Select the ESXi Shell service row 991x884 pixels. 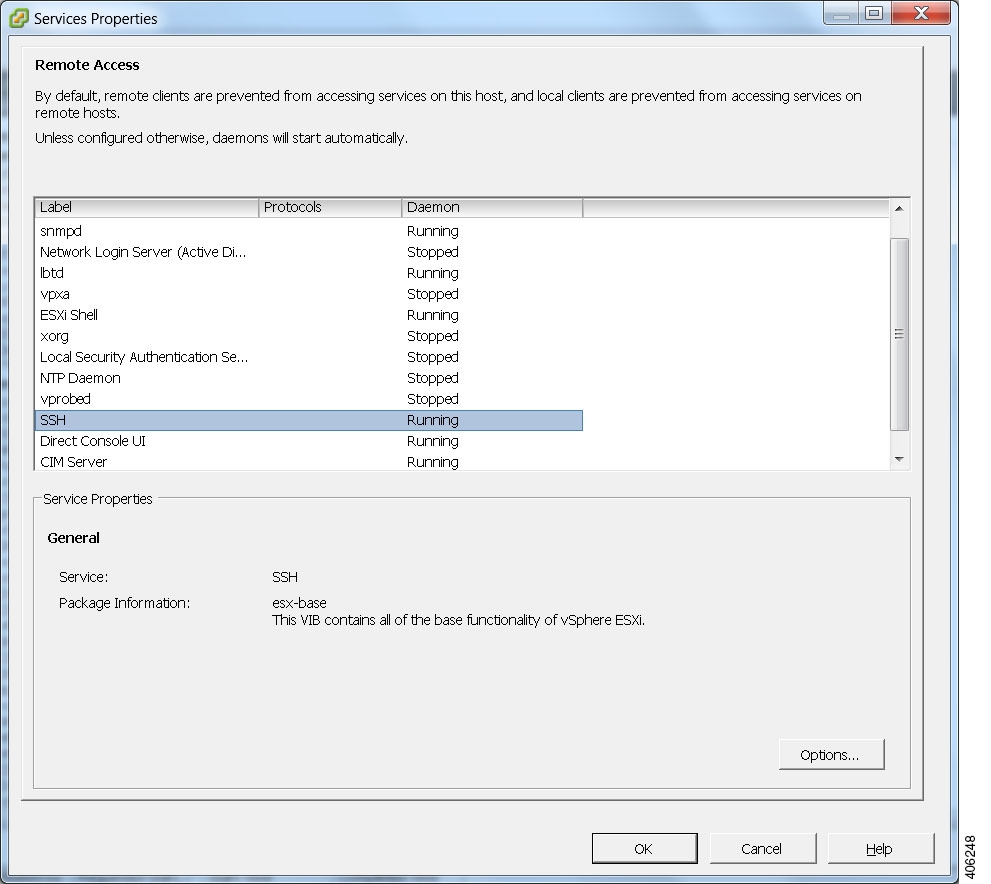click(308, 315)
